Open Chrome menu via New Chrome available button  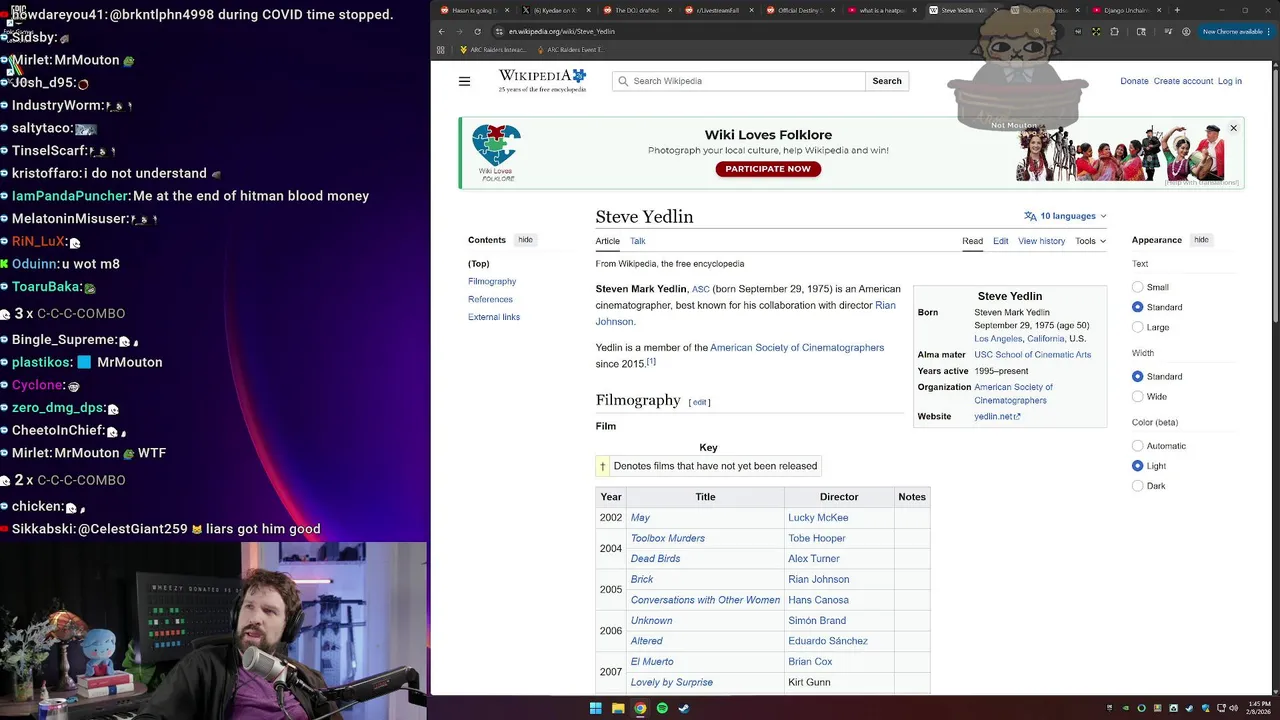(x=1235, y=31)
